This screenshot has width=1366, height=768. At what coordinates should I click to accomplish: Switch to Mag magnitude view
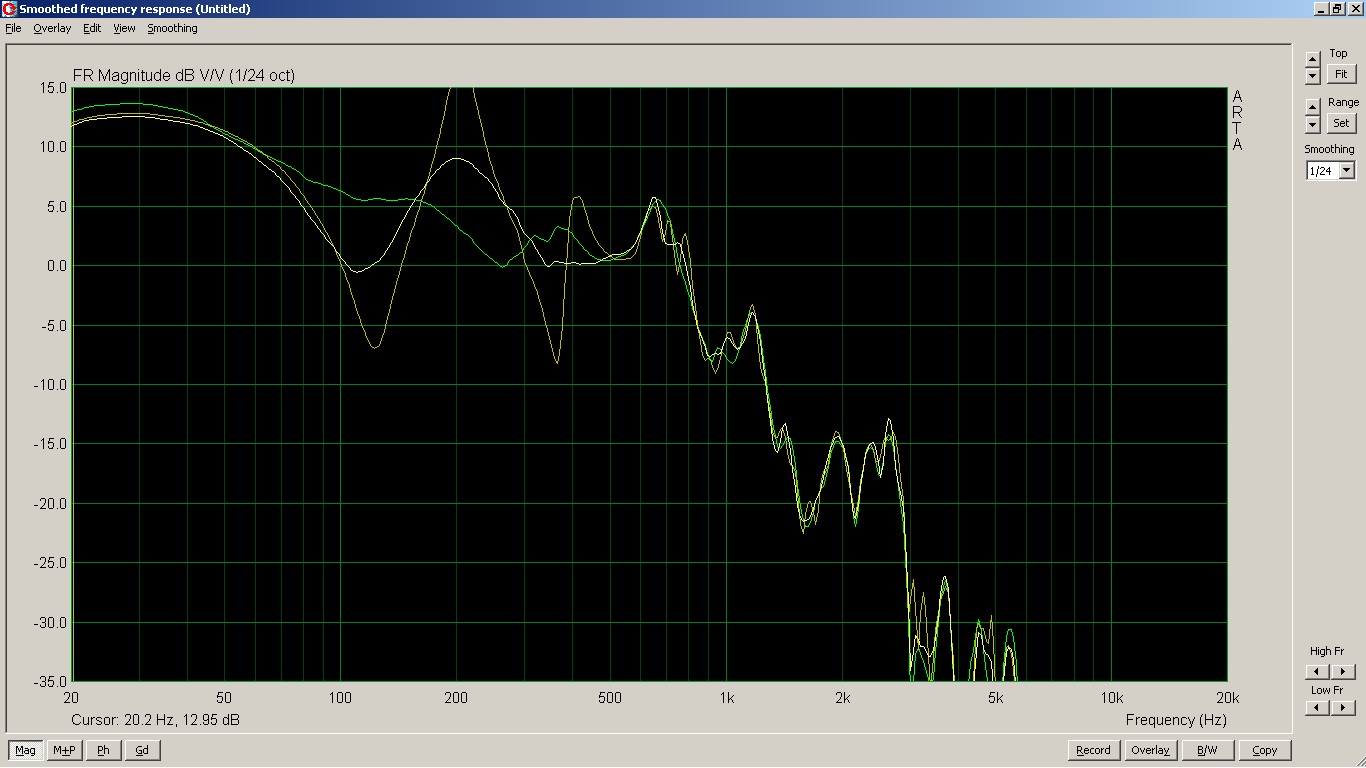coord(25,750)
